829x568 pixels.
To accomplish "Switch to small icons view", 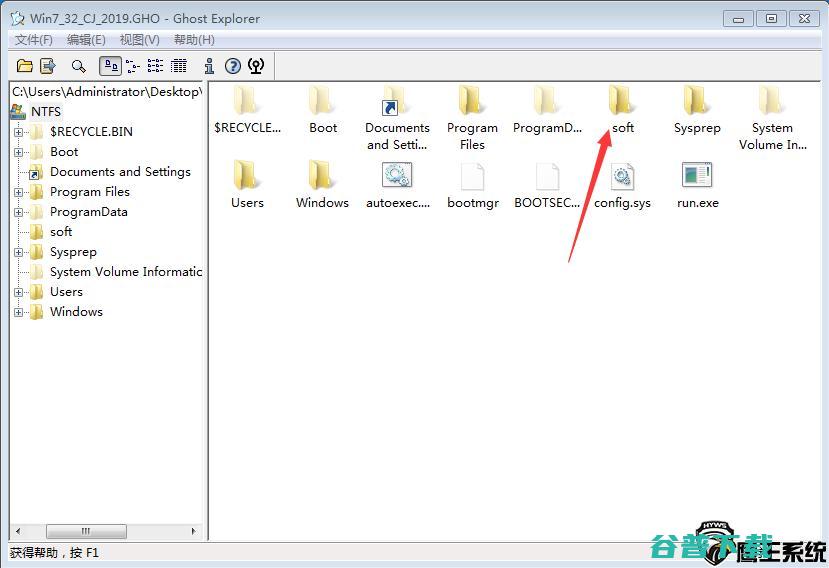I will 132,66.
